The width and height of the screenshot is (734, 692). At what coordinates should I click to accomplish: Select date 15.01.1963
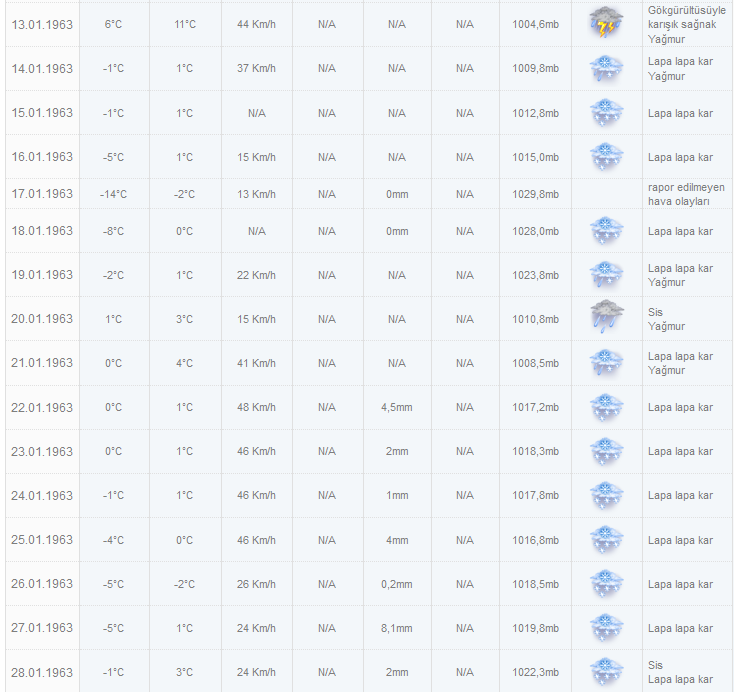pos(42,113)
